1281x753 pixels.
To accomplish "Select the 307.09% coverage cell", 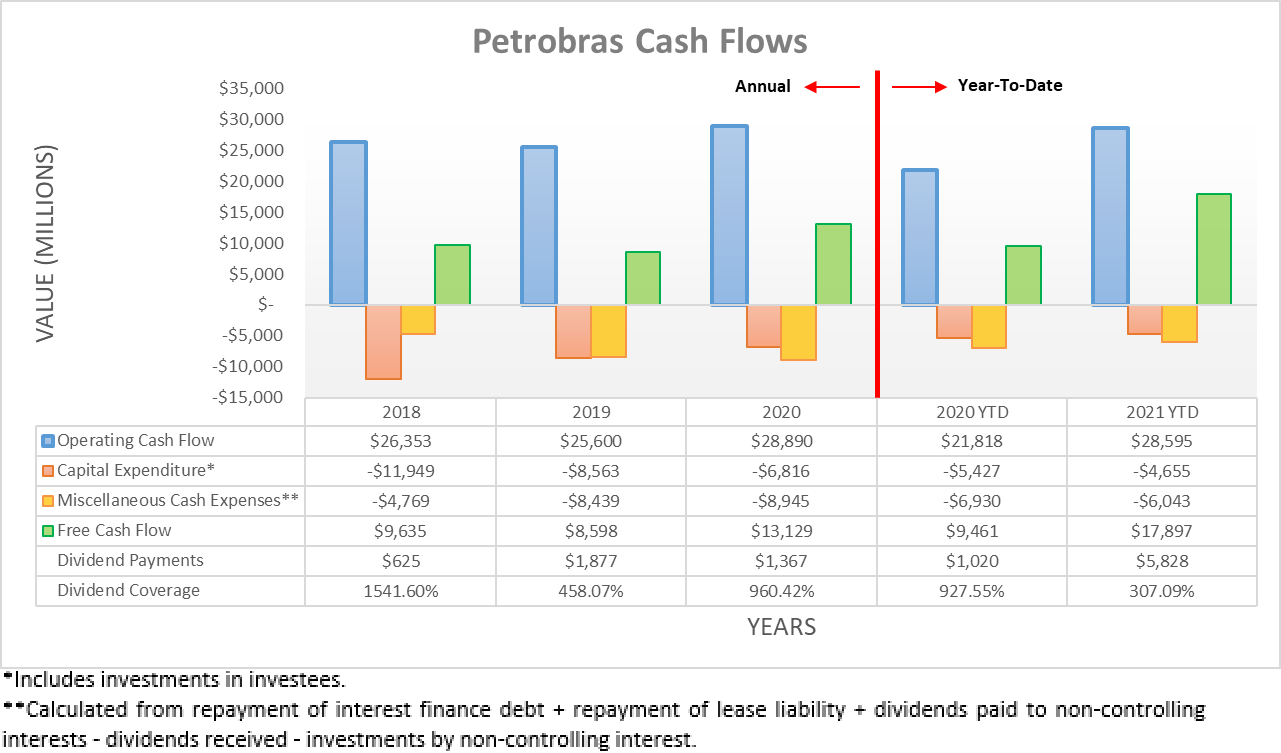I will (x=1162, y=591).
